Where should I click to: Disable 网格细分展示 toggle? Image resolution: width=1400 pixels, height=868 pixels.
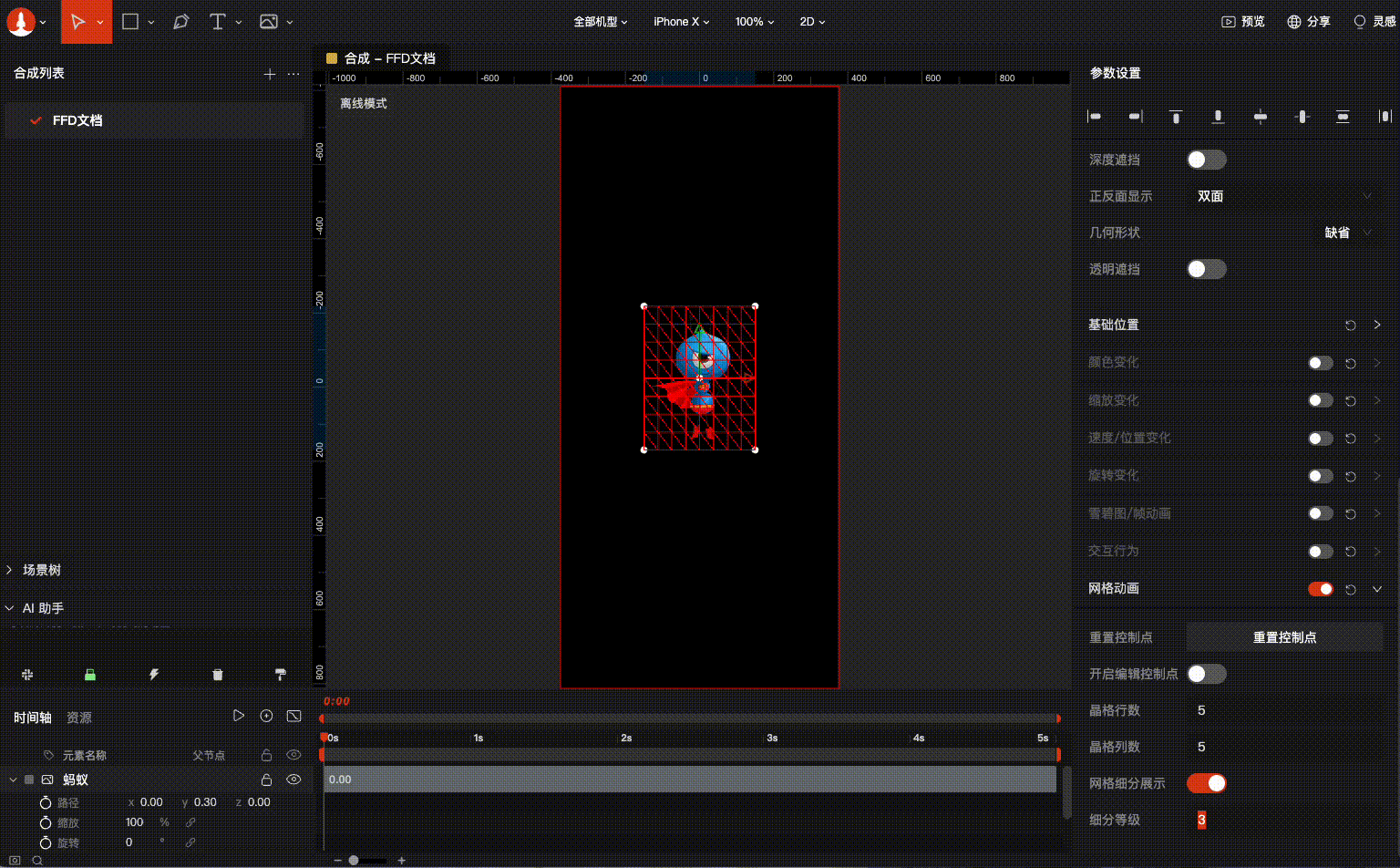[x=1206, y=783]
